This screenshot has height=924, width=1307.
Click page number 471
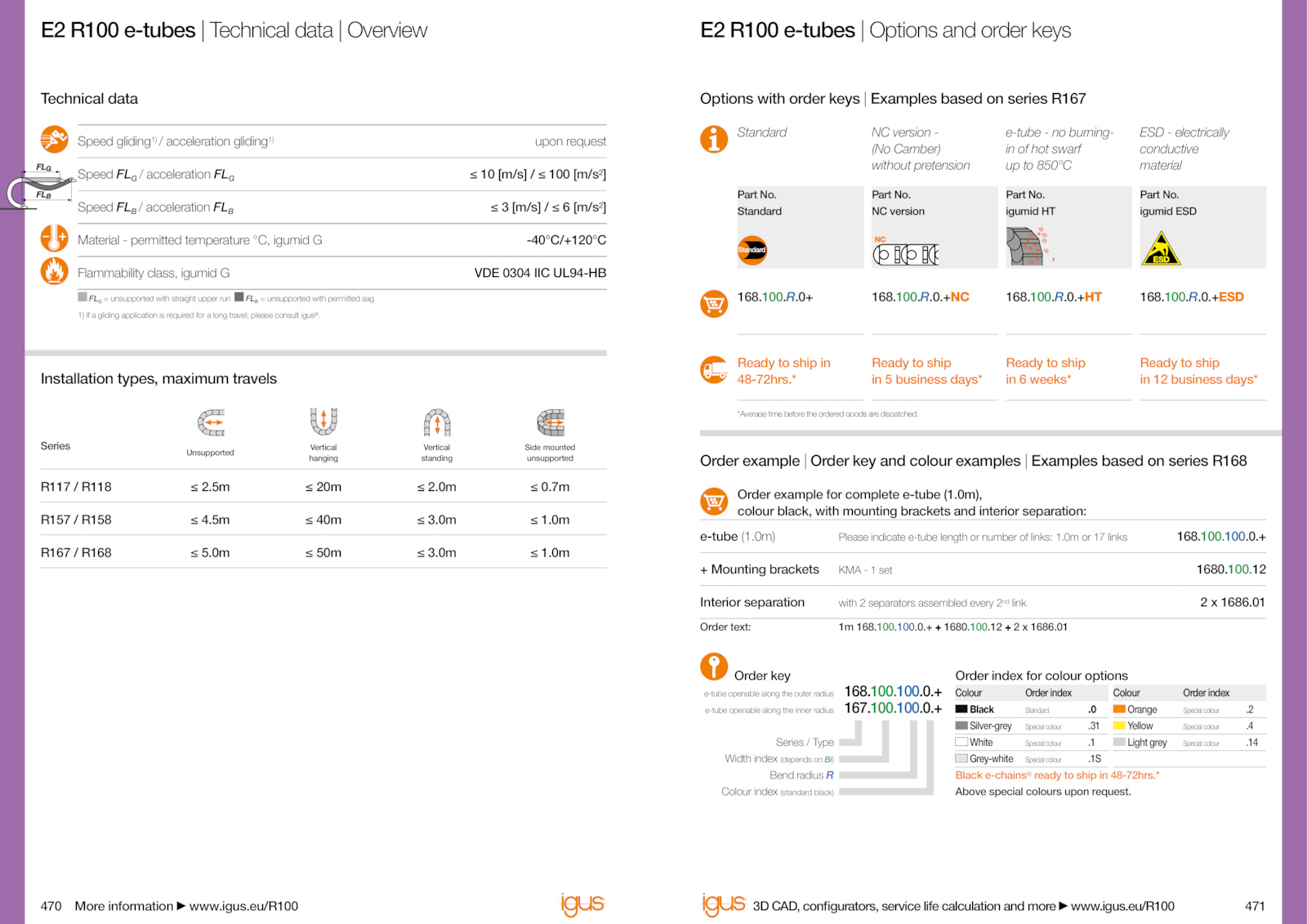coord(1255,906)
